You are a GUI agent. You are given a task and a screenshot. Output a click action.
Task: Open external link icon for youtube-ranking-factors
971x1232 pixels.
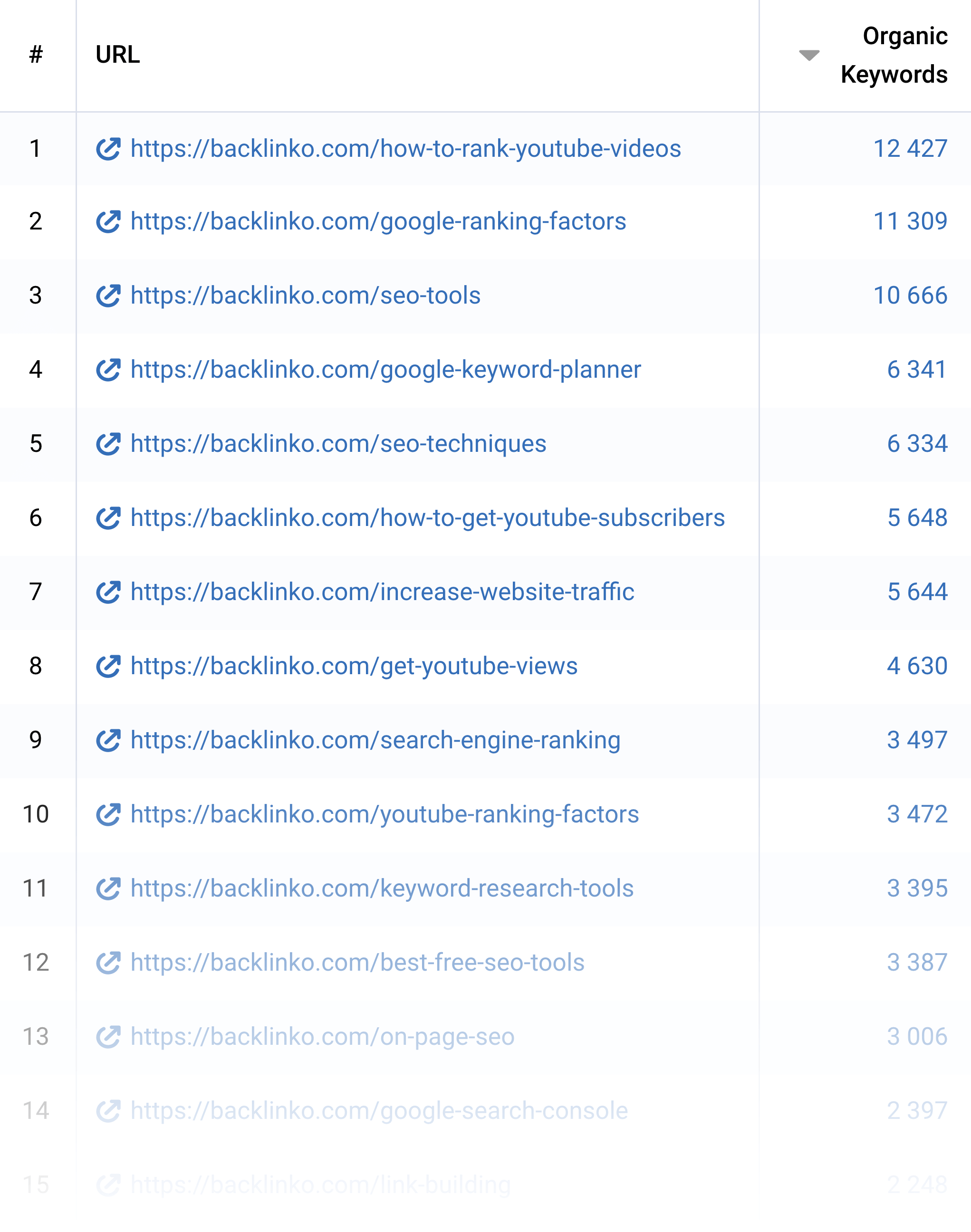click(108, 814)
